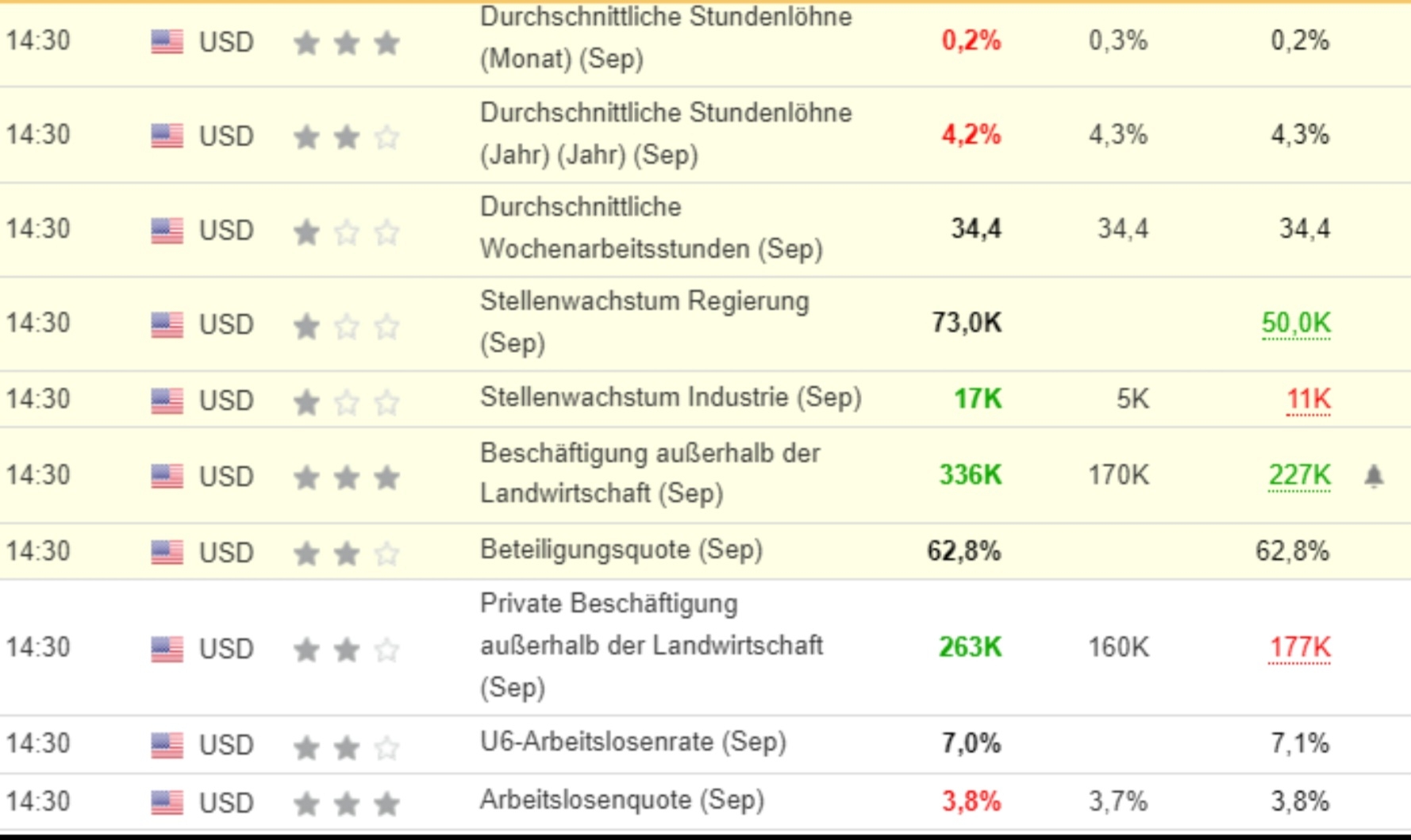Image resolution: width=1411 pixels, height=840 pixels.
Task: Open the U6-Arbeitslosenrate (Sep) event
Action: (x=632, y=742)
